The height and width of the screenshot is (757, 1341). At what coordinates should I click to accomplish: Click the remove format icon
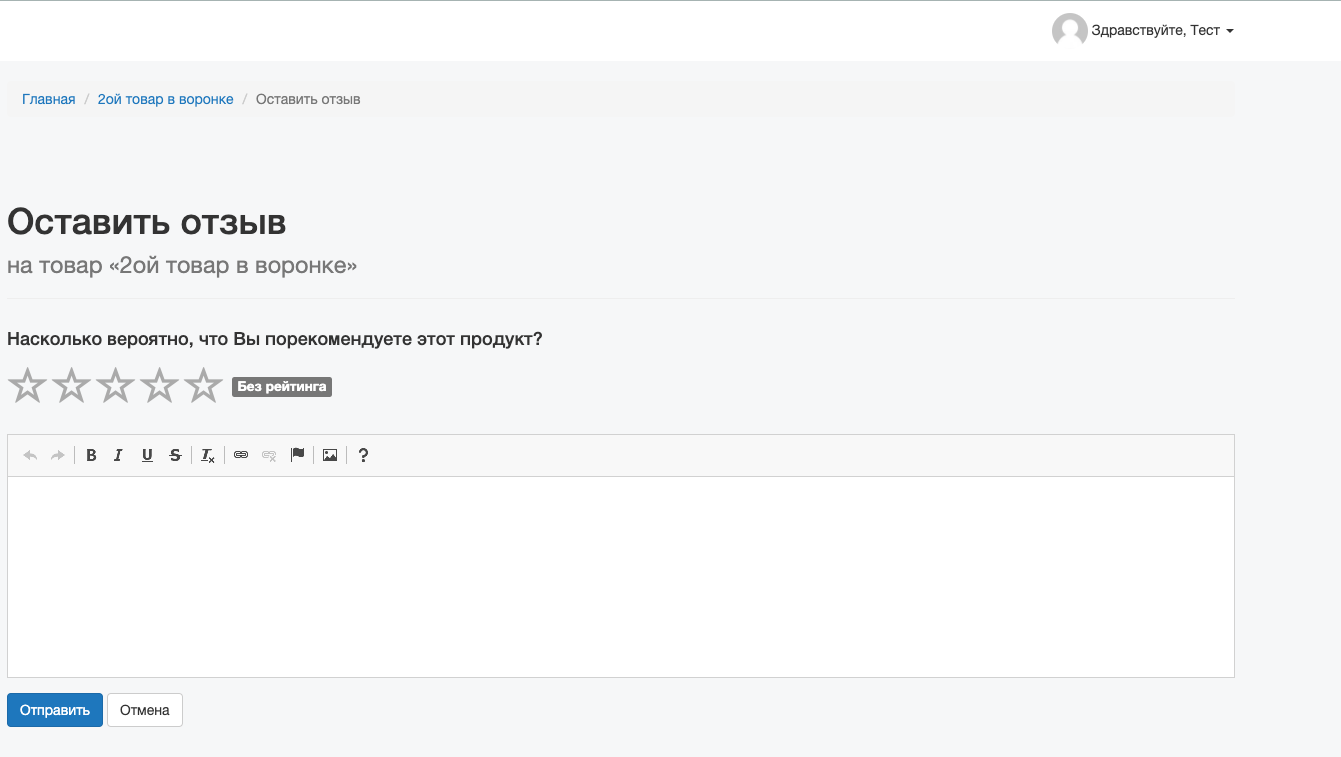pos(208,456)
